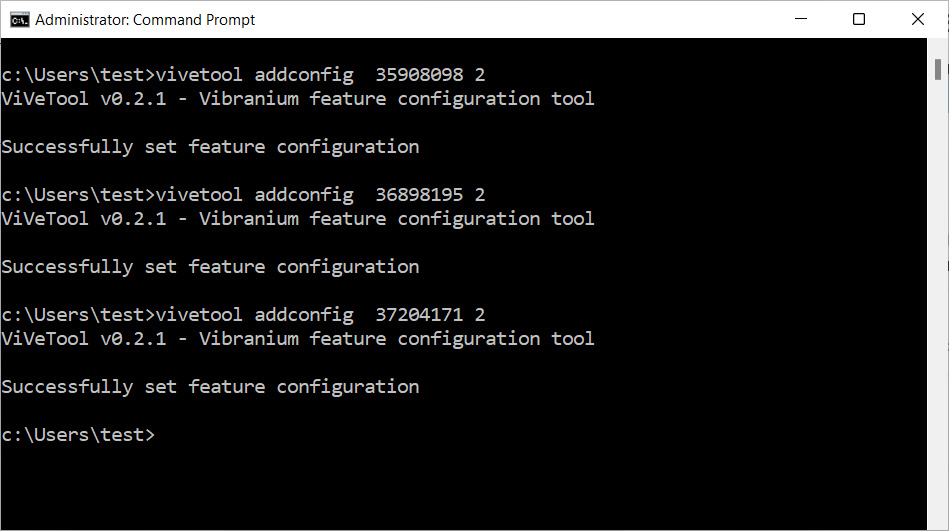
Task: Click the first "ViVeTool v0.2.1" output line
Action: tap(298, 99)
